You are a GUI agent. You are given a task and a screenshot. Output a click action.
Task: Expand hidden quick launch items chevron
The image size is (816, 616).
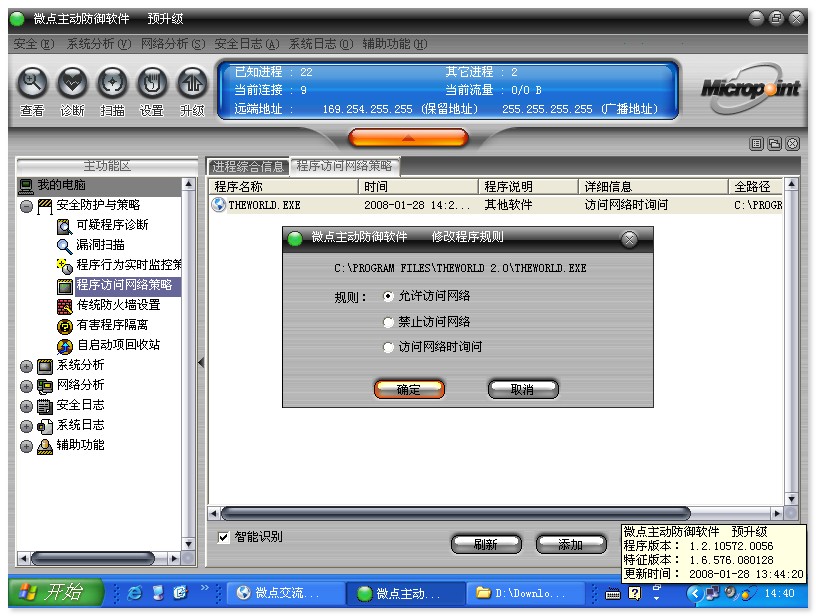click(x=205, y=588)
